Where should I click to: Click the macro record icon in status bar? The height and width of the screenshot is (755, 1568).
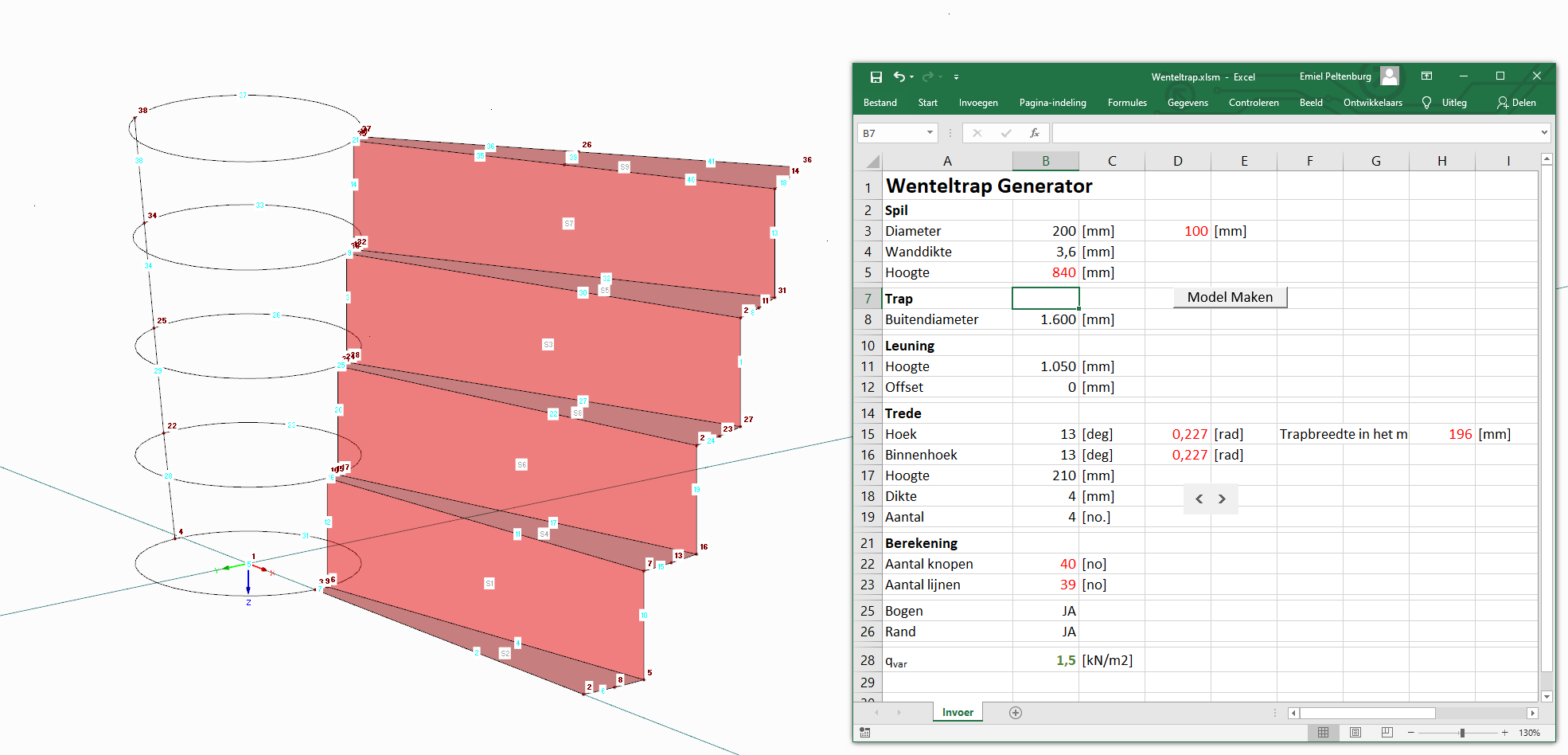[864, 732]
